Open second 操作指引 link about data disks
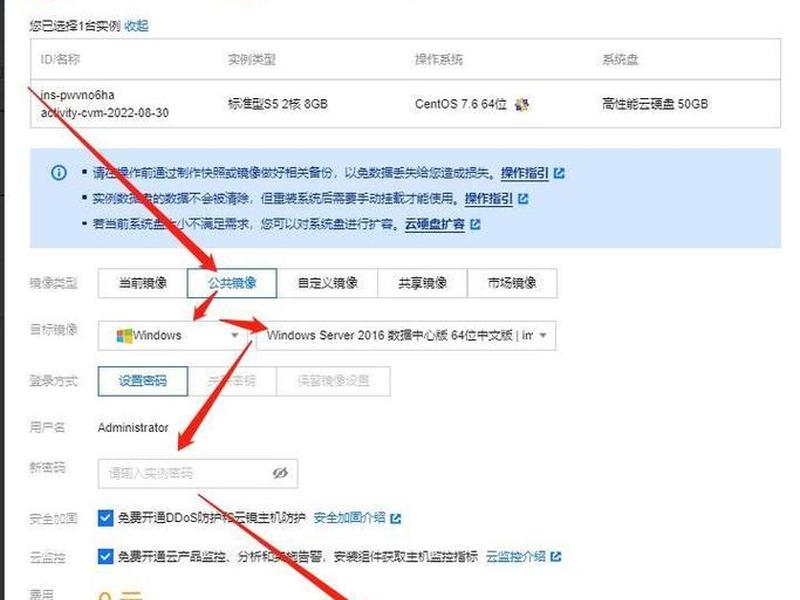 488,198
